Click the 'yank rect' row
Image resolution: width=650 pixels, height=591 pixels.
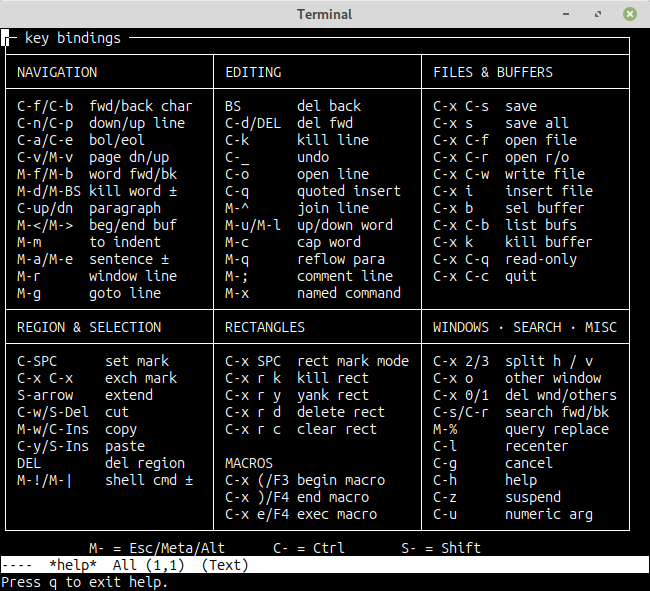click(297, 395)
